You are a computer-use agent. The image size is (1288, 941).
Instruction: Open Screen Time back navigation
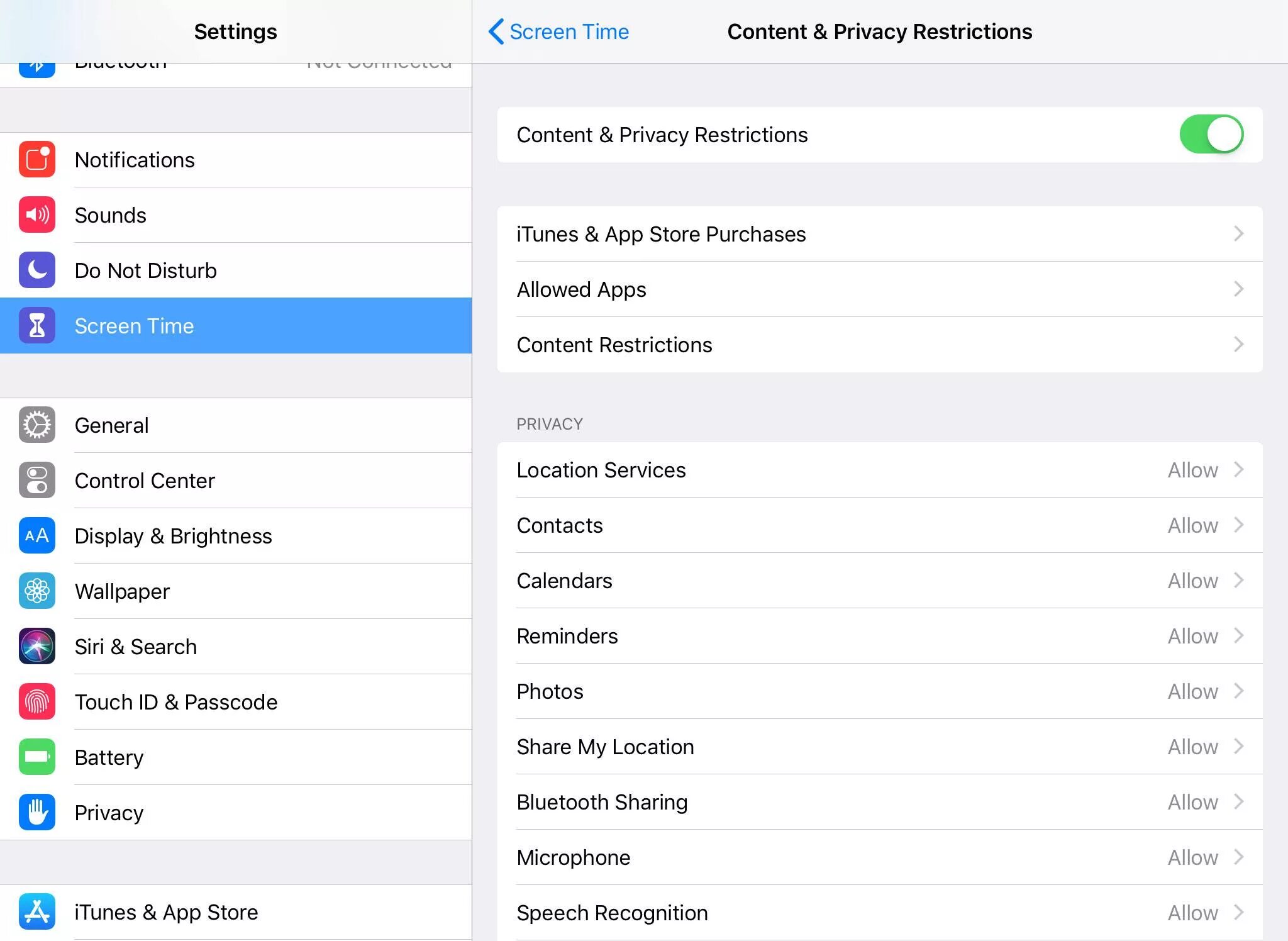coord(555,31)
